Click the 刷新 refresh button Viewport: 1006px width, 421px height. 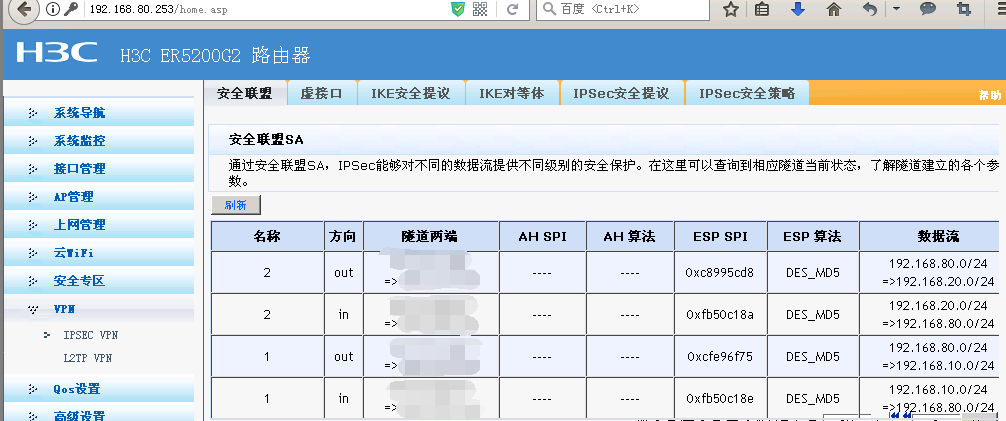(235, 205)
